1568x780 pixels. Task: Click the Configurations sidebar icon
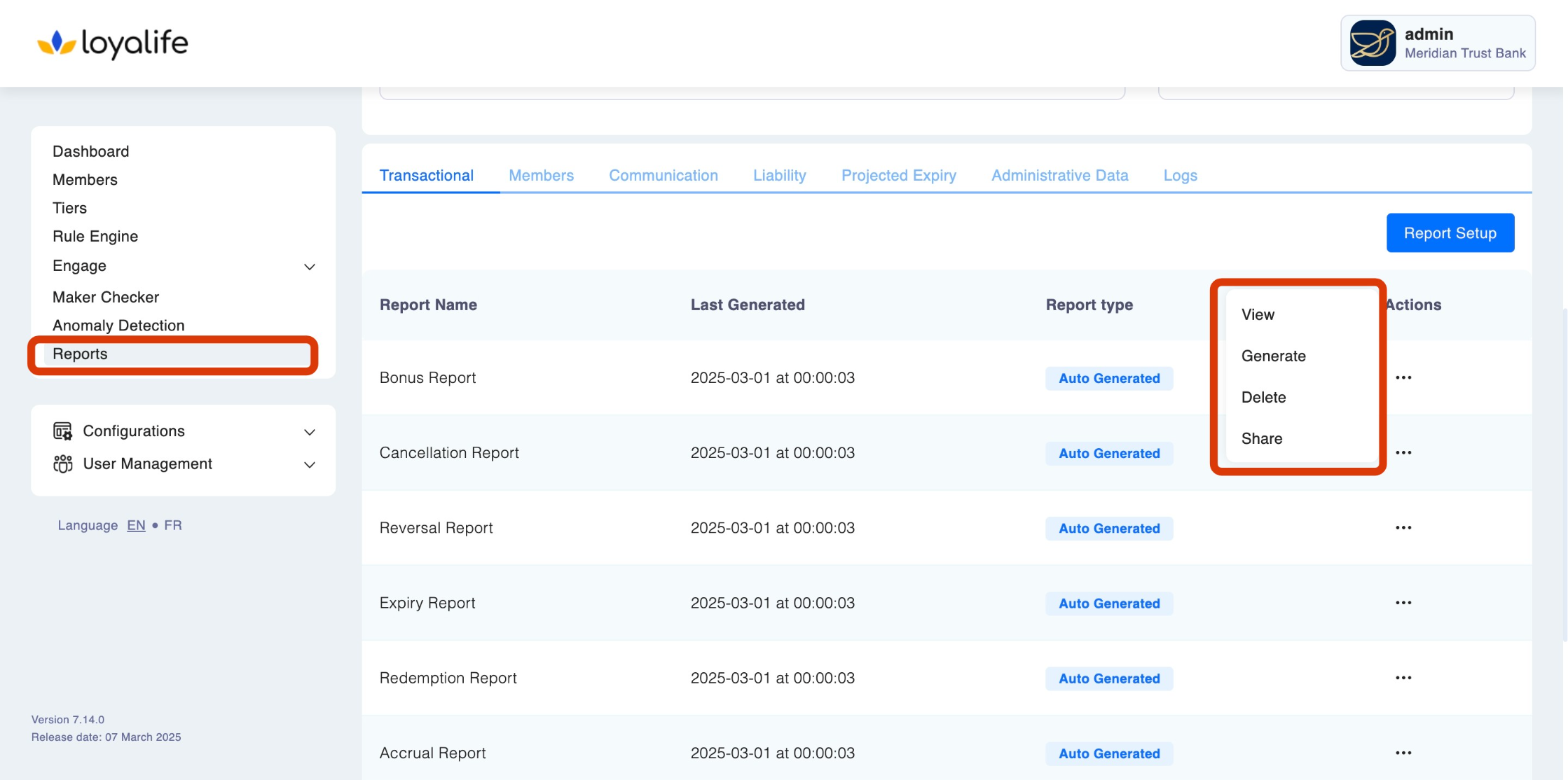62,431
